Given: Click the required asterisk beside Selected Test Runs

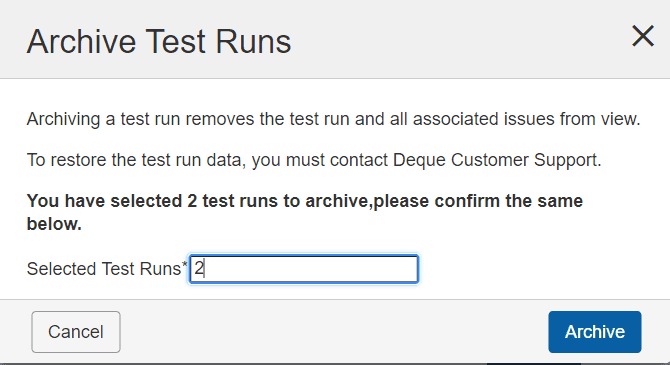Looking at the screenshot, I should click(185, 265).
